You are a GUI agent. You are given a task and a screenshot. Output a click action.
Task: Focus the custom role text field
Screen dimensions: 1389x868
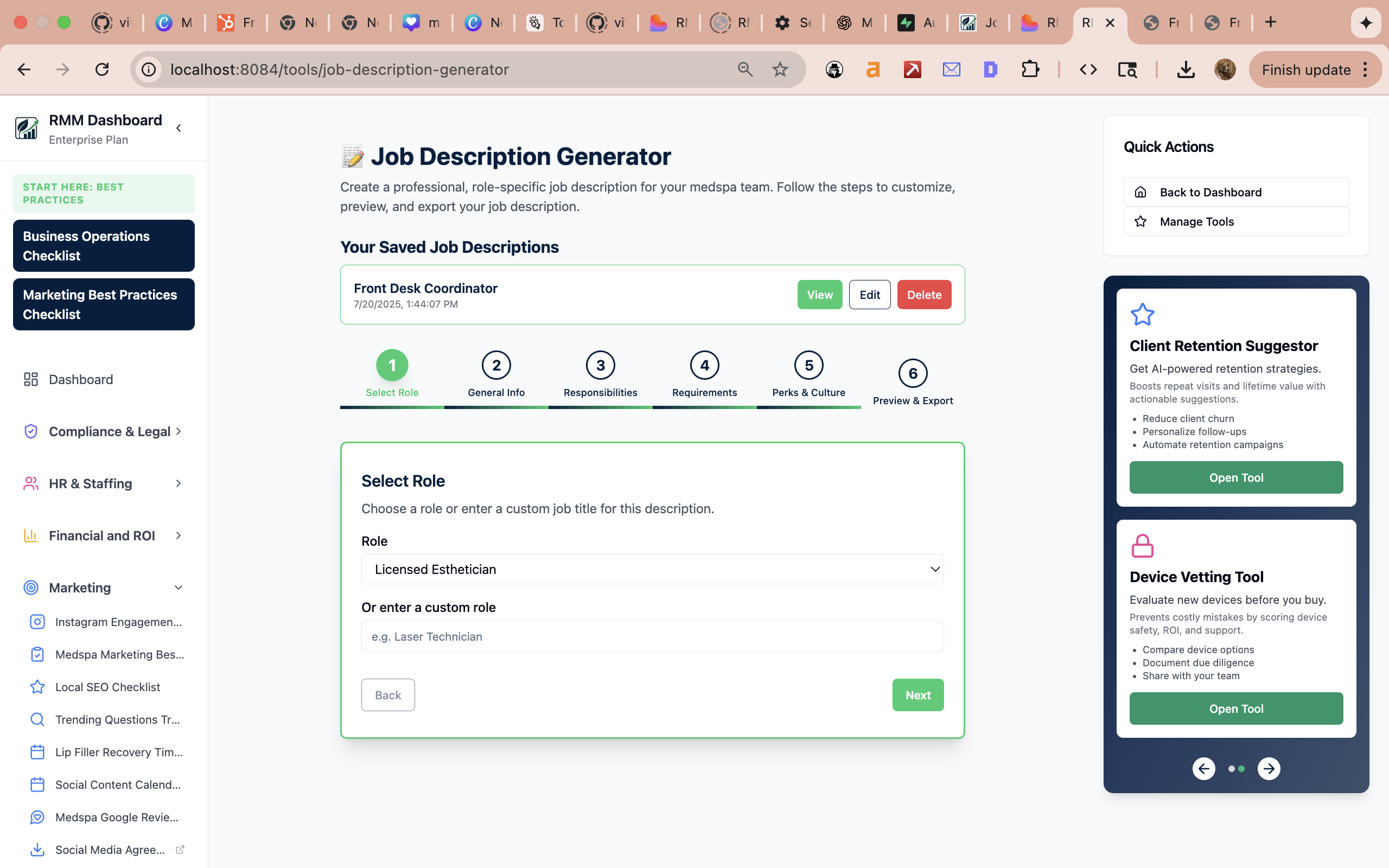(x=652, y=637)
